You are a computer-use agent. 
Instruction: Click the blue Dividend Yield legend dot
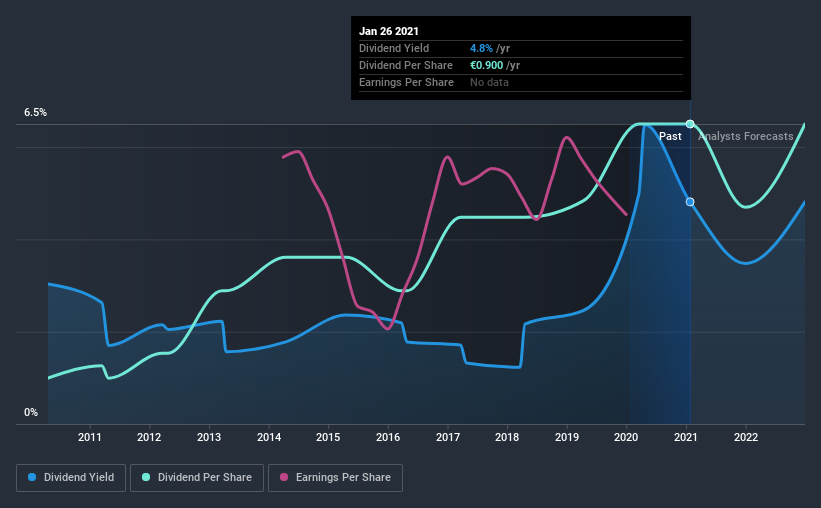32,477
